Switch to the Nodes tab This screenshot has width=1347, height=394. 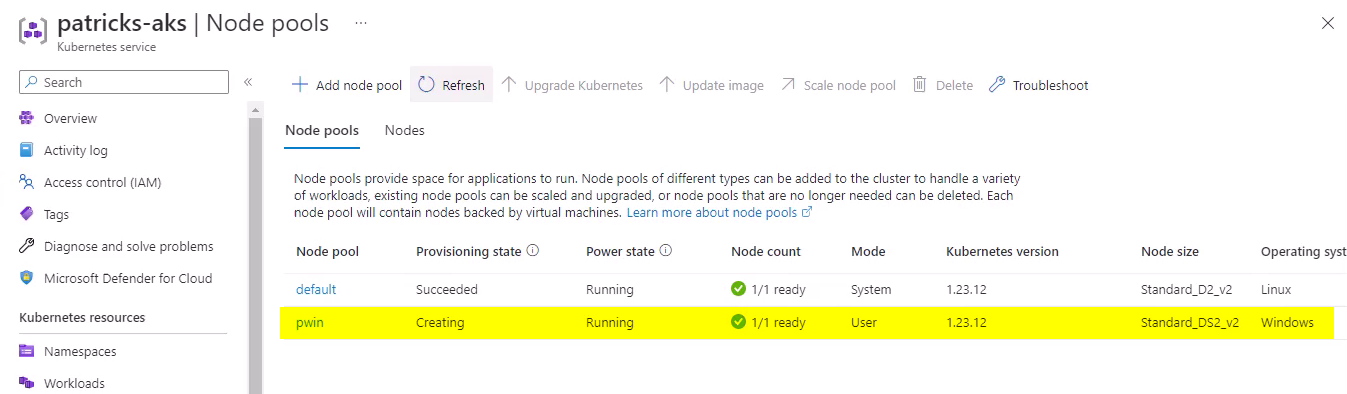(404, 130)
